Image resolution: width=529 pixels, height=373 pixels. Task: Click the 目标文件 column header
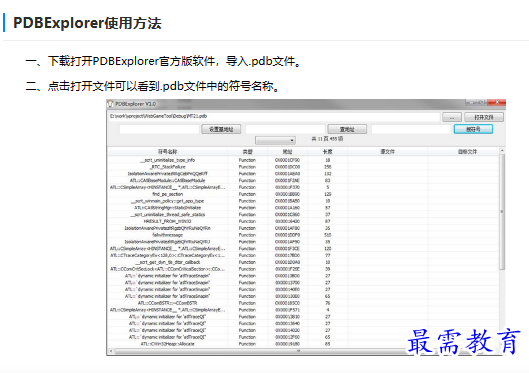tap(467, 152)
